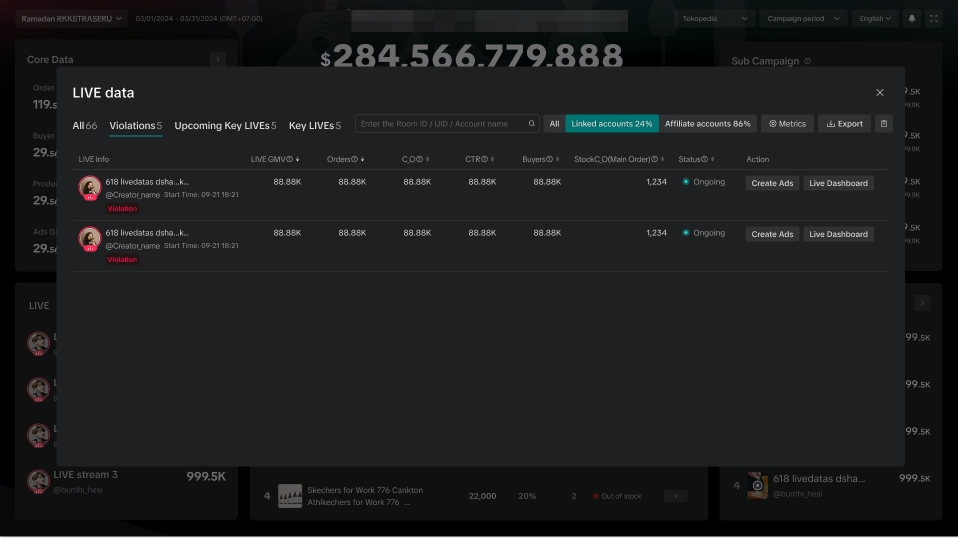Sort the Buyers column

click(x=558, y=160)
